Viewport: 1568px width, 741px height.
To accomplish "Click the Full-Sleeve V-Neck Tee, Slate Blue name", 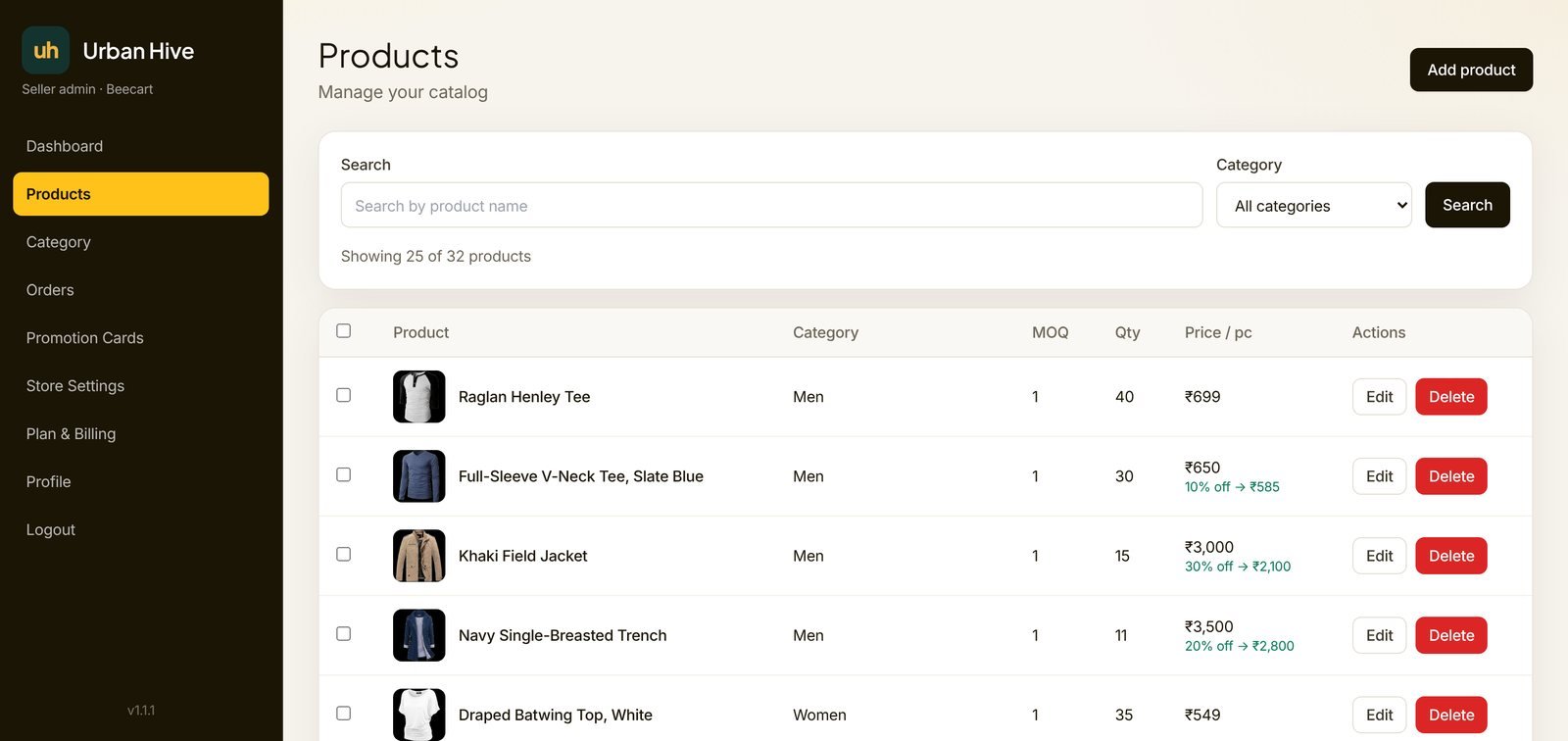I will point(580,476).
